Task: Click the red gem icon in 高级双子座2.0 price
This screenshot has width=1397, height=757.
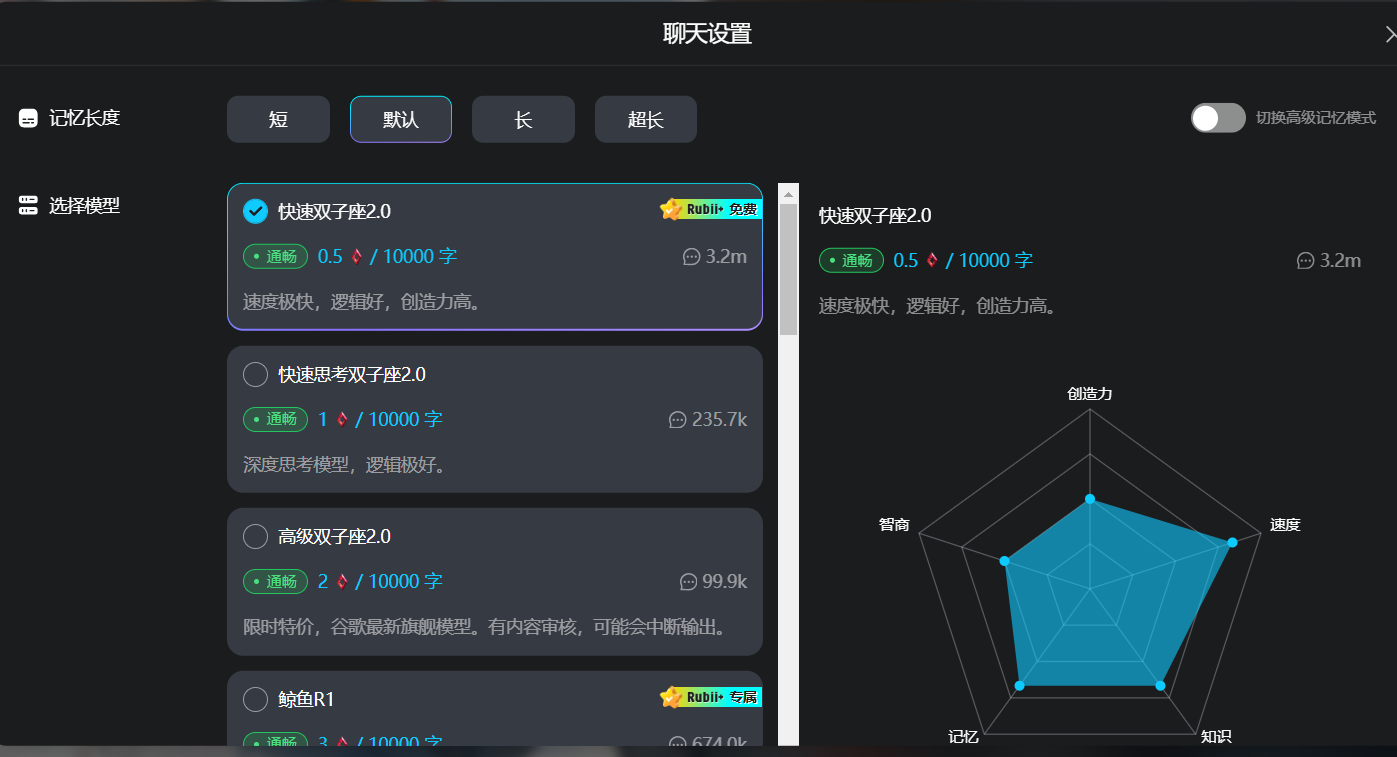Action: tap(342, 582)
